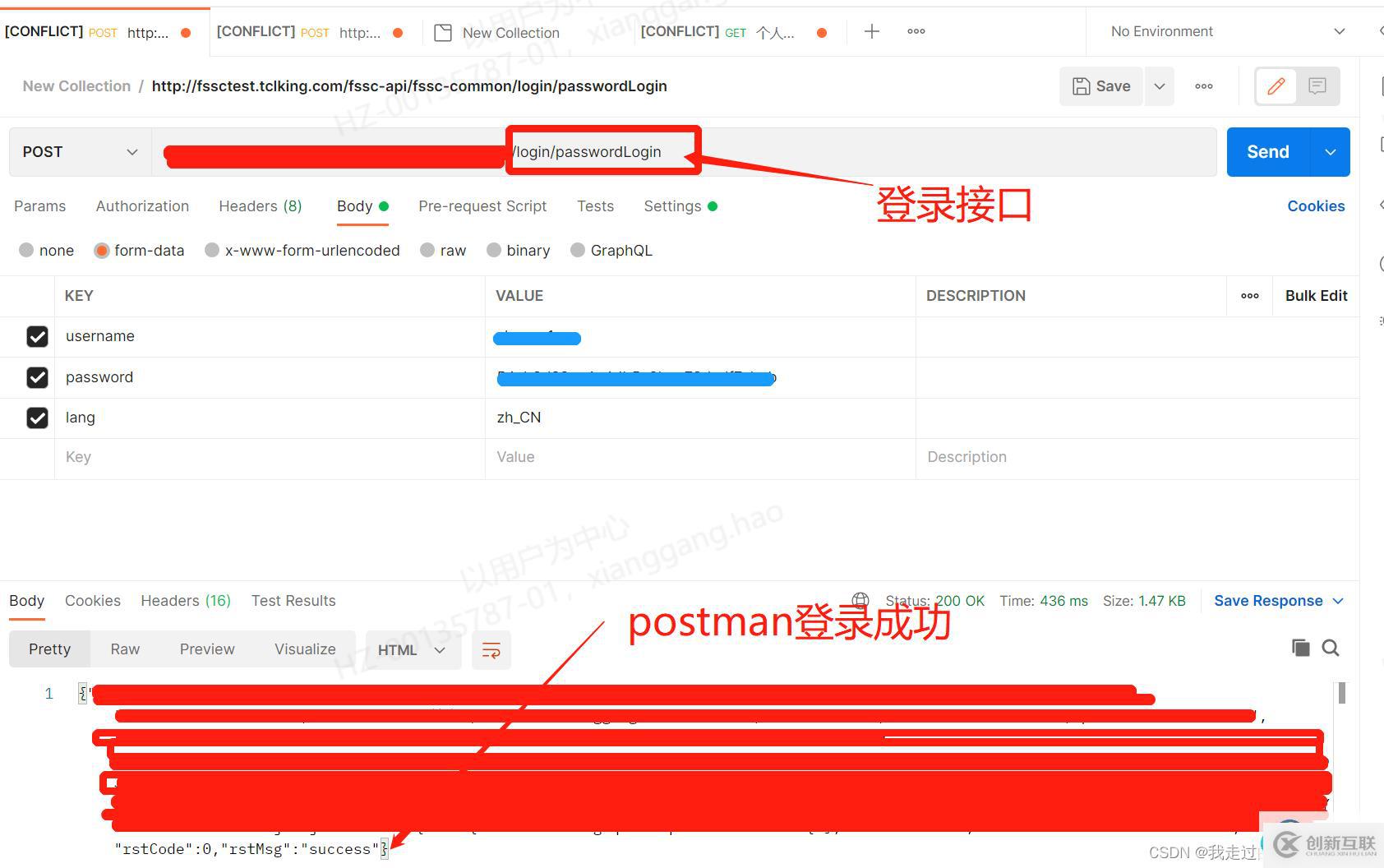Screen dimensions: 1384x868
Task: Select raw body type
Action: point(427,250)
